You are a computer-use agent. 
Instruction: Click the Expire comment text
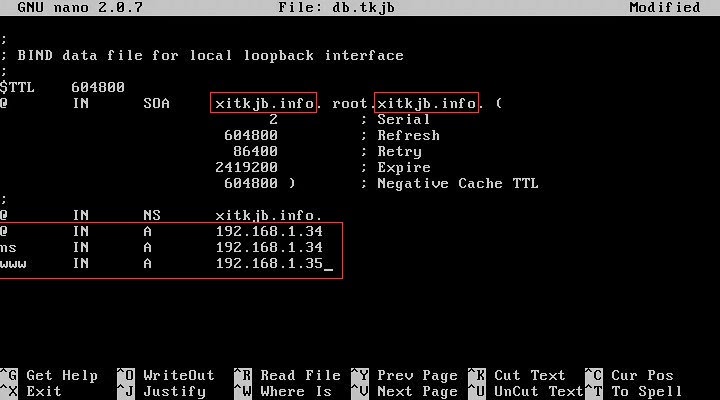404,167
